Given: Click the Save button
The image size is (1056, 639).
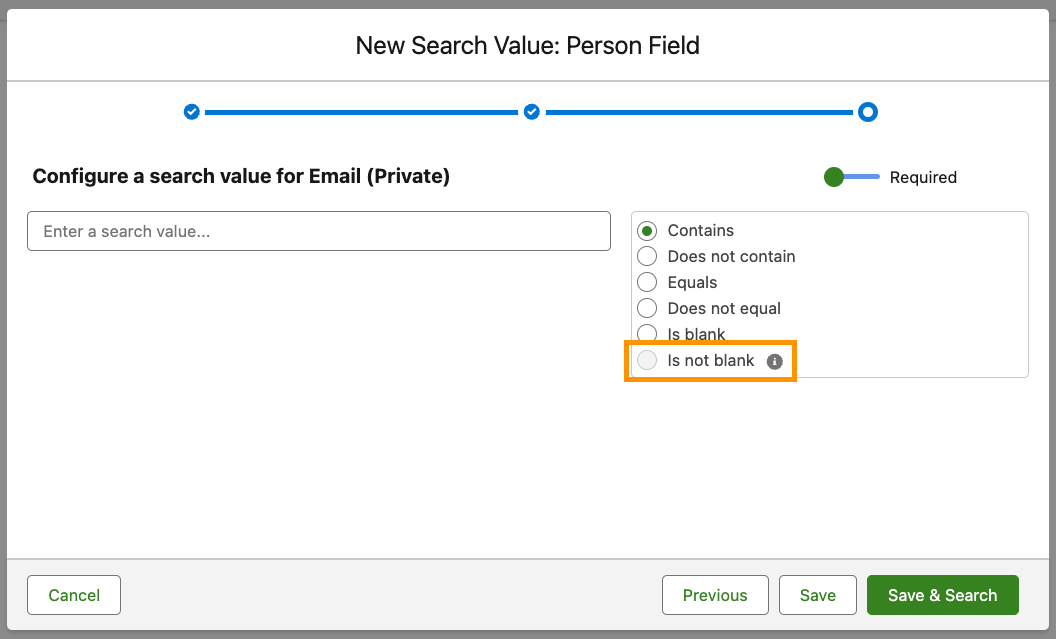Looking at the screenshot, I should pyautogui.click(x=817, y=595).
